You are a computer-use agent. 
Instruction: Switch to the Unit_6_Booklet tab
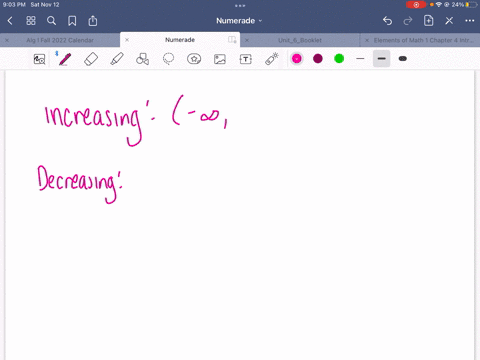pyautogui.click(x=300, y=40)
